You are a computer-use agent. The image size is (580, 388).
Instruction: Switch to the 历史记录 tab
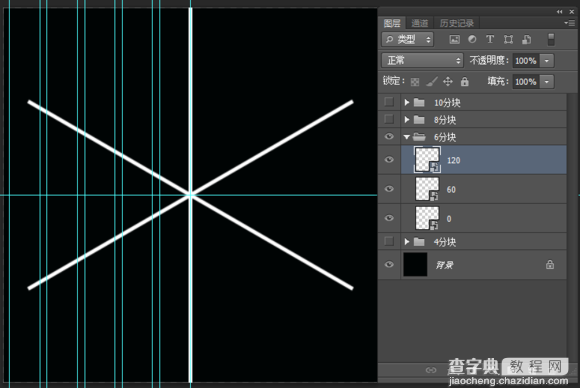click(457, 23)
